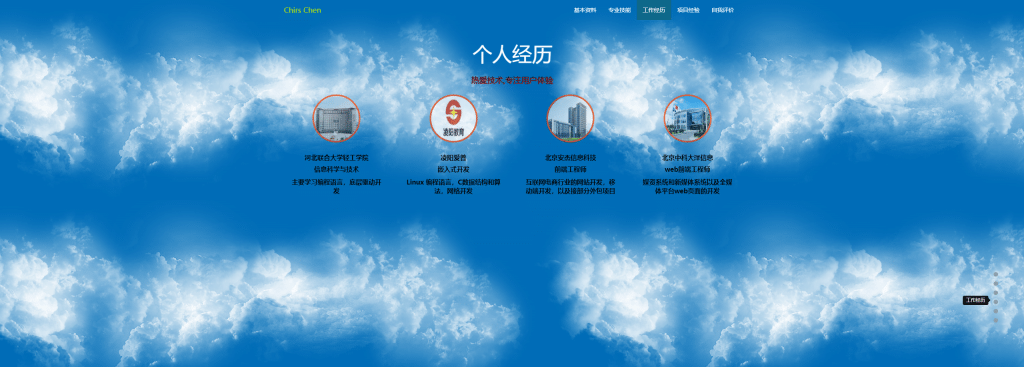Click the 个人经历 page heading

pyautogui.click(x=512, y=55)
